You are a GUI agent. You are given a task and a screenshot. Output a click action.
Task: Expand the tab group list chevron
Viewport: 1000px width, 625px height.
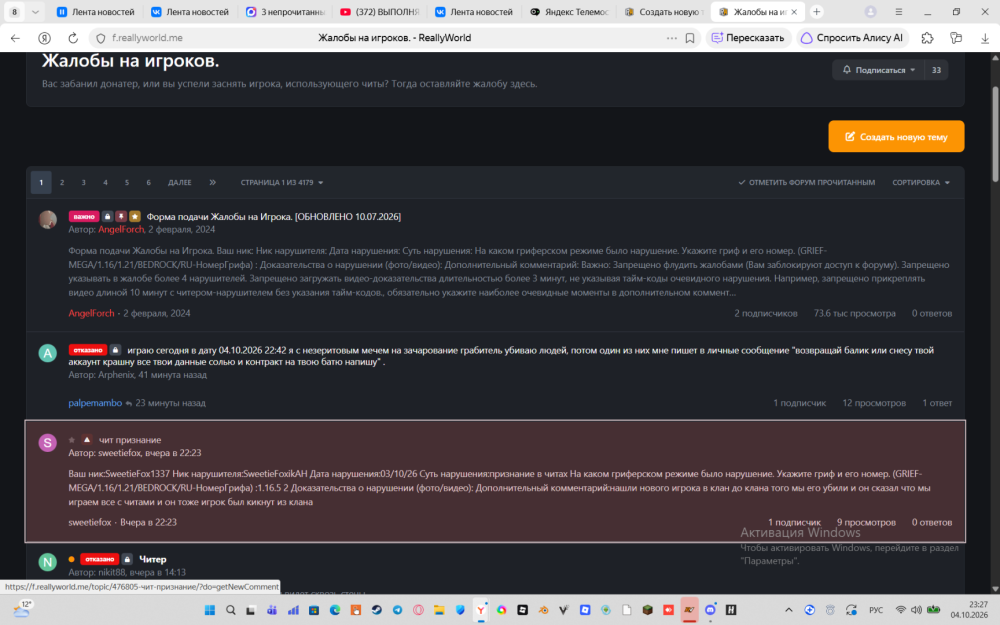[x=35, y=12]
